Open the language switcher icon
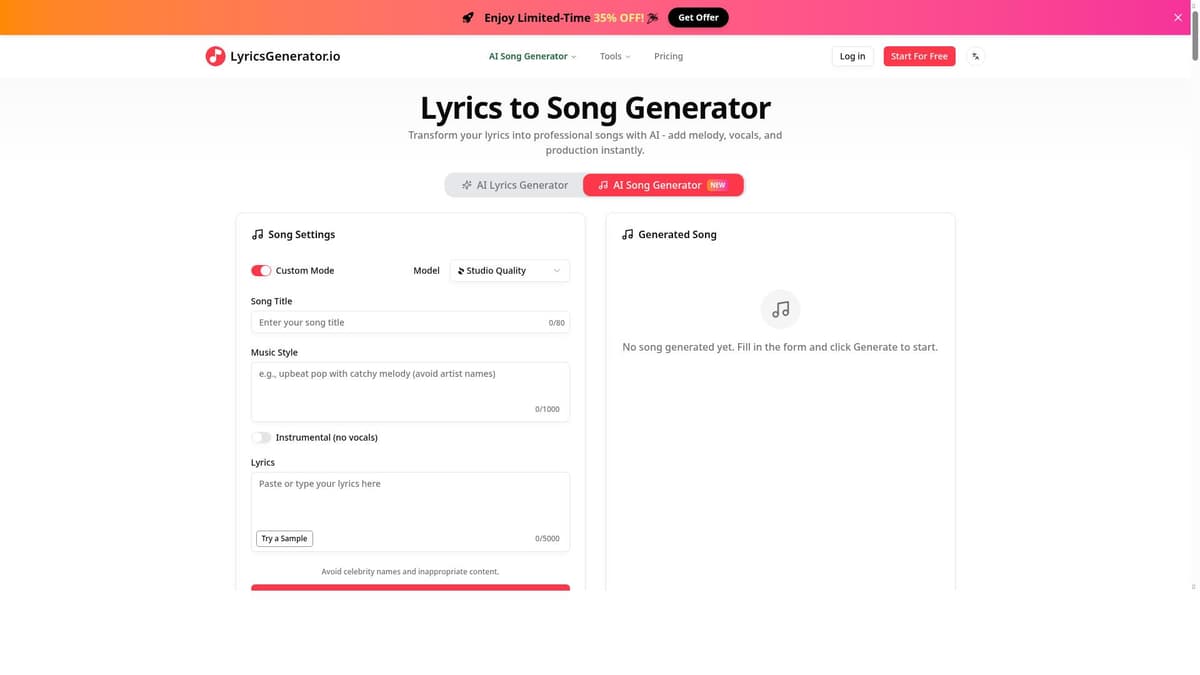The height and width of the screenshot is (675, 1200). (x=975, y=56)
